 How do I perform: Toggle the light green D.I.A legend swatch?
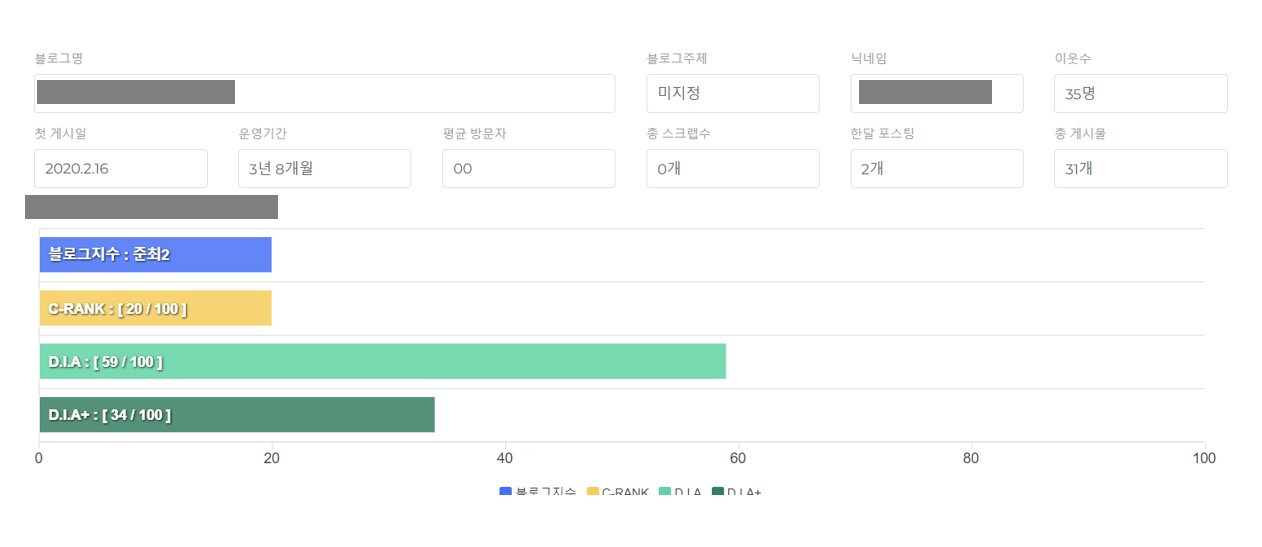pyautogui.click(x=665, y=492)
